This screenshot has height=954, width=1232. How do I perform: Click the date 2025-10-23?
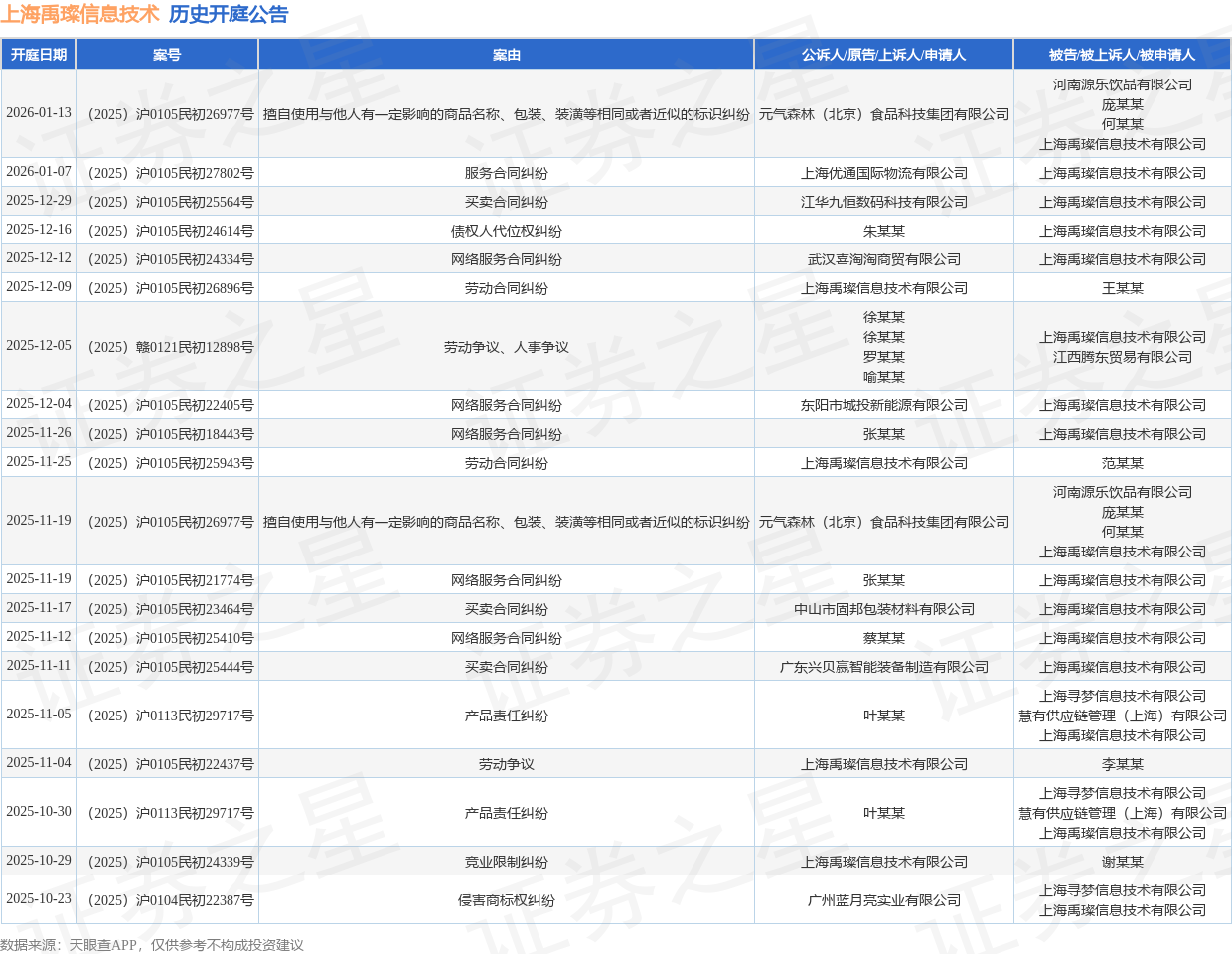39,899
